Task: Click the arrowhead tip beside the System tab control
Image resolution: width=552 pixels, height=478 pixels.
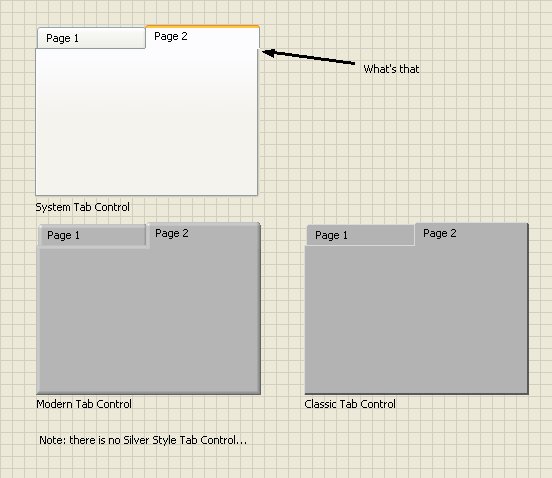Action: coord(264,52)
